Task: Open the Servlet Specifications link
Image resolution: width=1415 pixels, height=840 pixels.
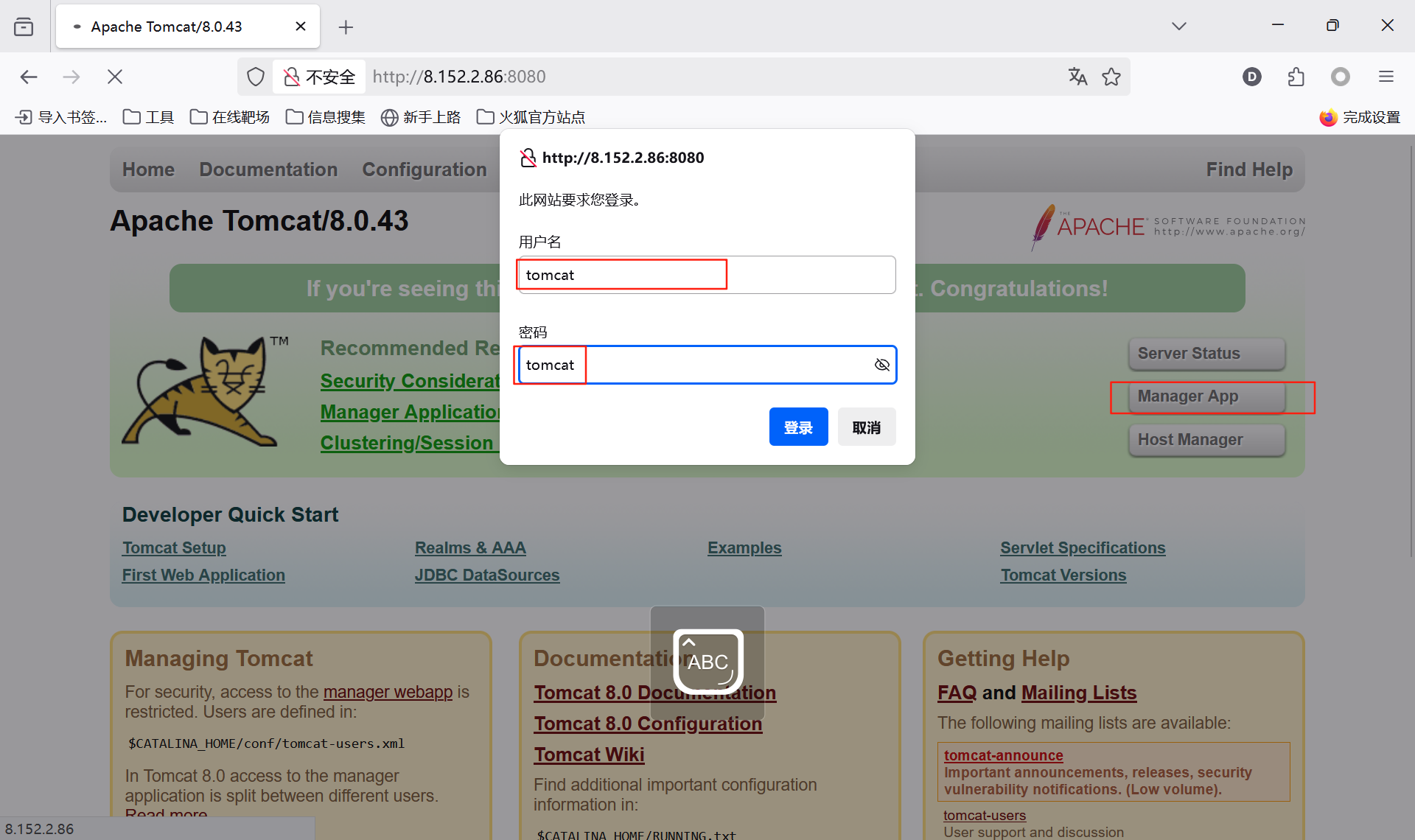Action: (1083, 548)
